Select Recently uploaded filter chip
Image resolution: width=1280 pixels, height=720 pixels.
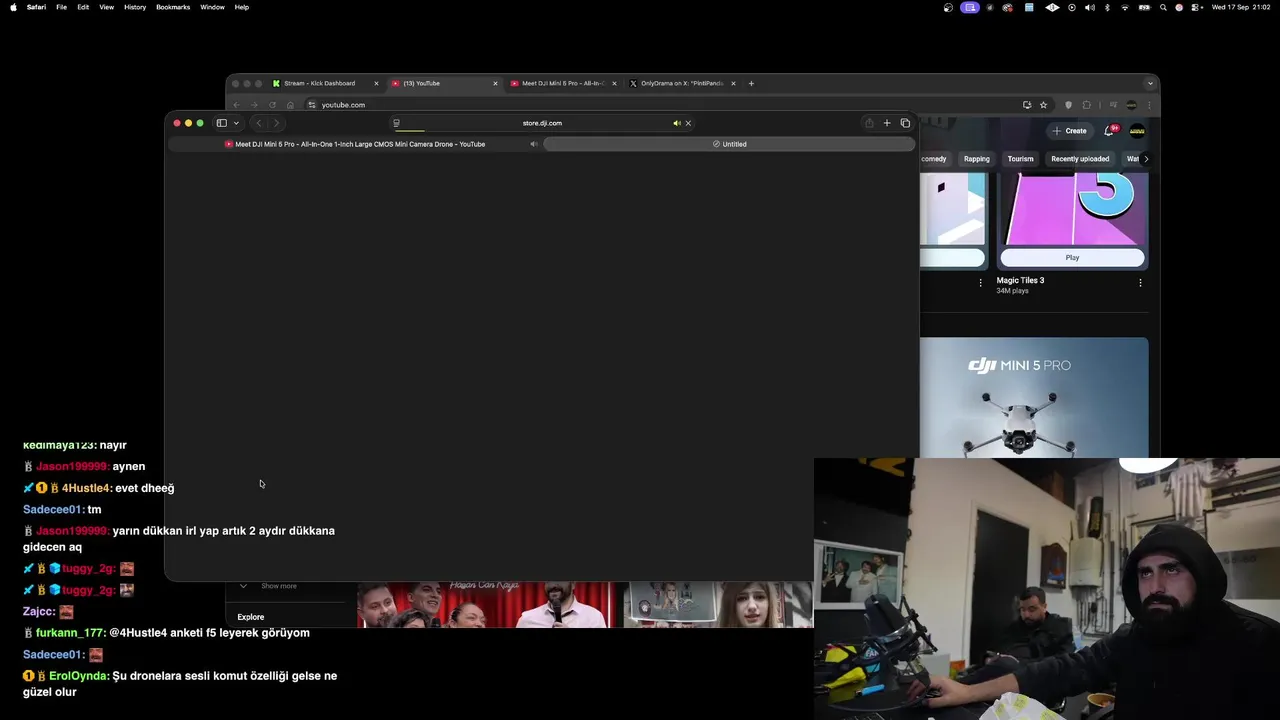coord(1080,159)
